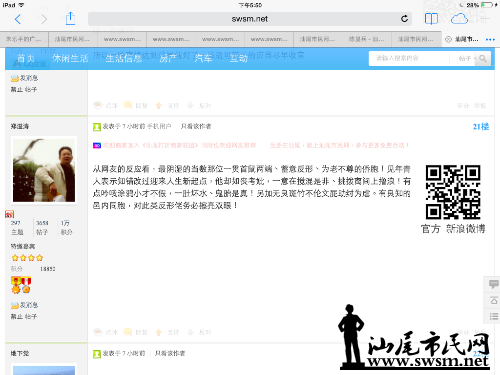
Task: Open the 生活信息 navigation item
Action: 124,58
